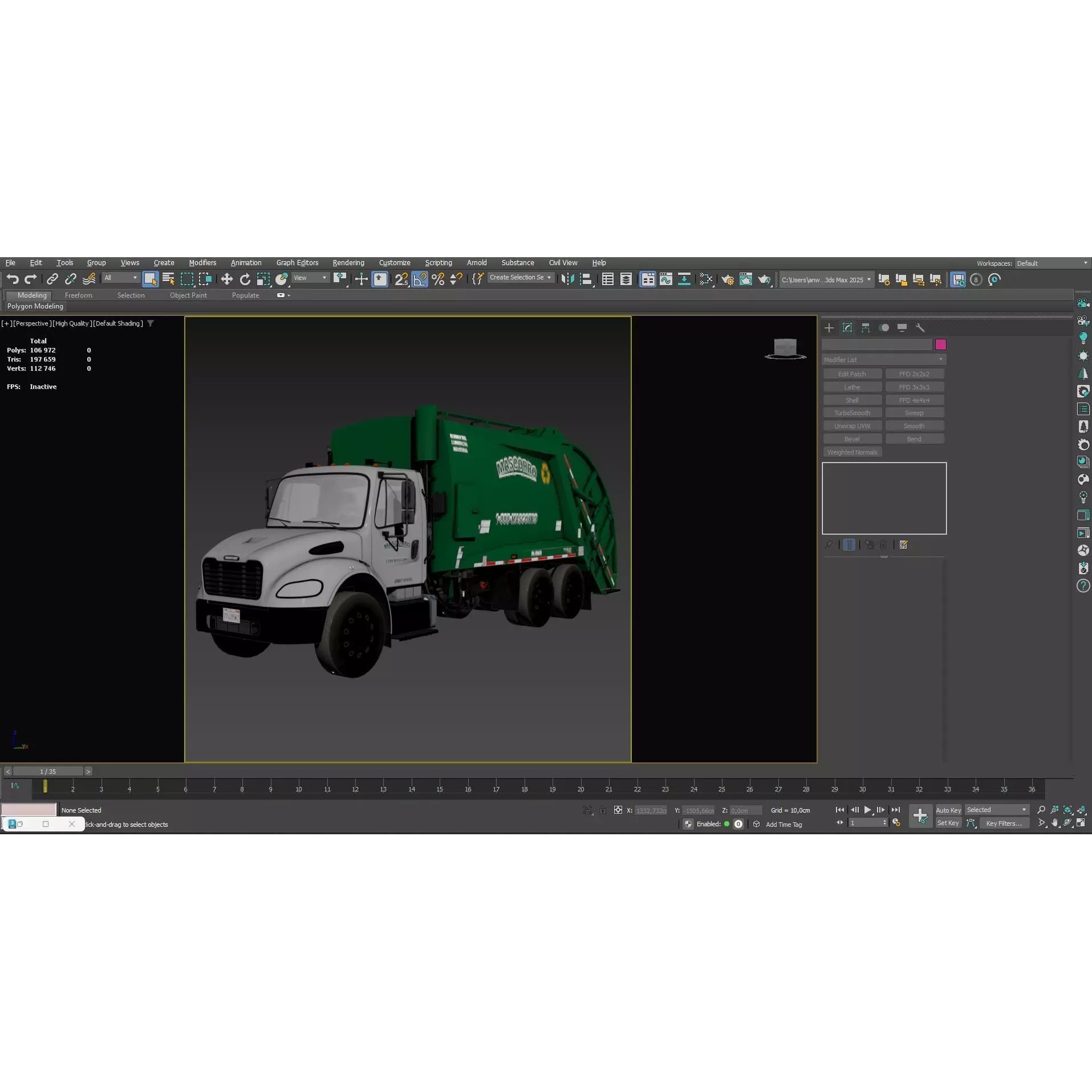
Task: Switch to the Freeform ribbon tab
Action: (79, 295)
